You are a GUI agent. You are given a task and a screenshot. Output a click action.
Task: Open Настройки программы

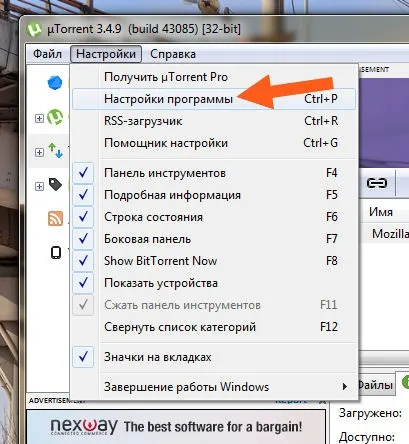point(214,99)
